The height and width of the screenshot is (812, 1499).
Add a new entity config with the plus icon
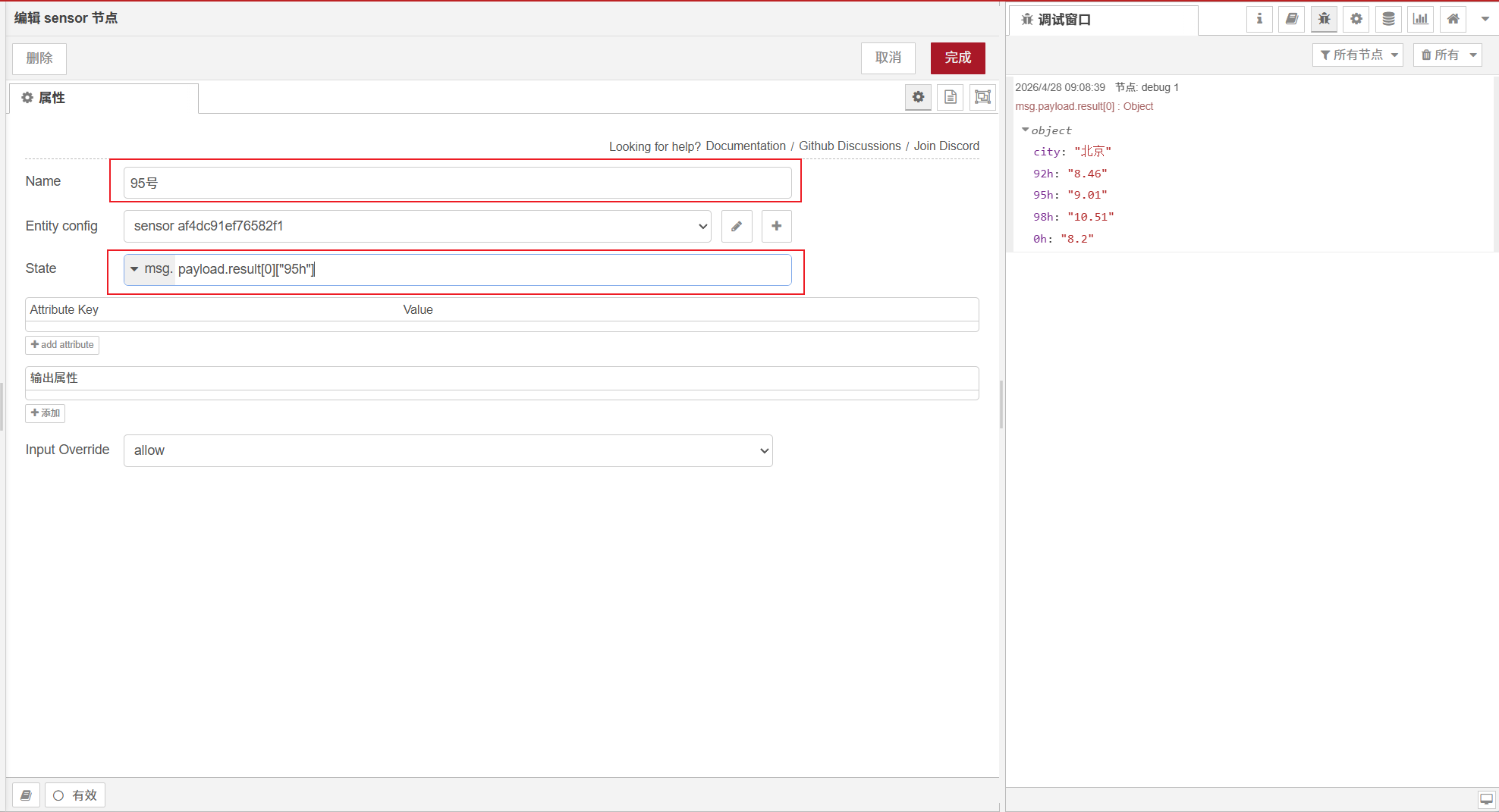(777, 226)
